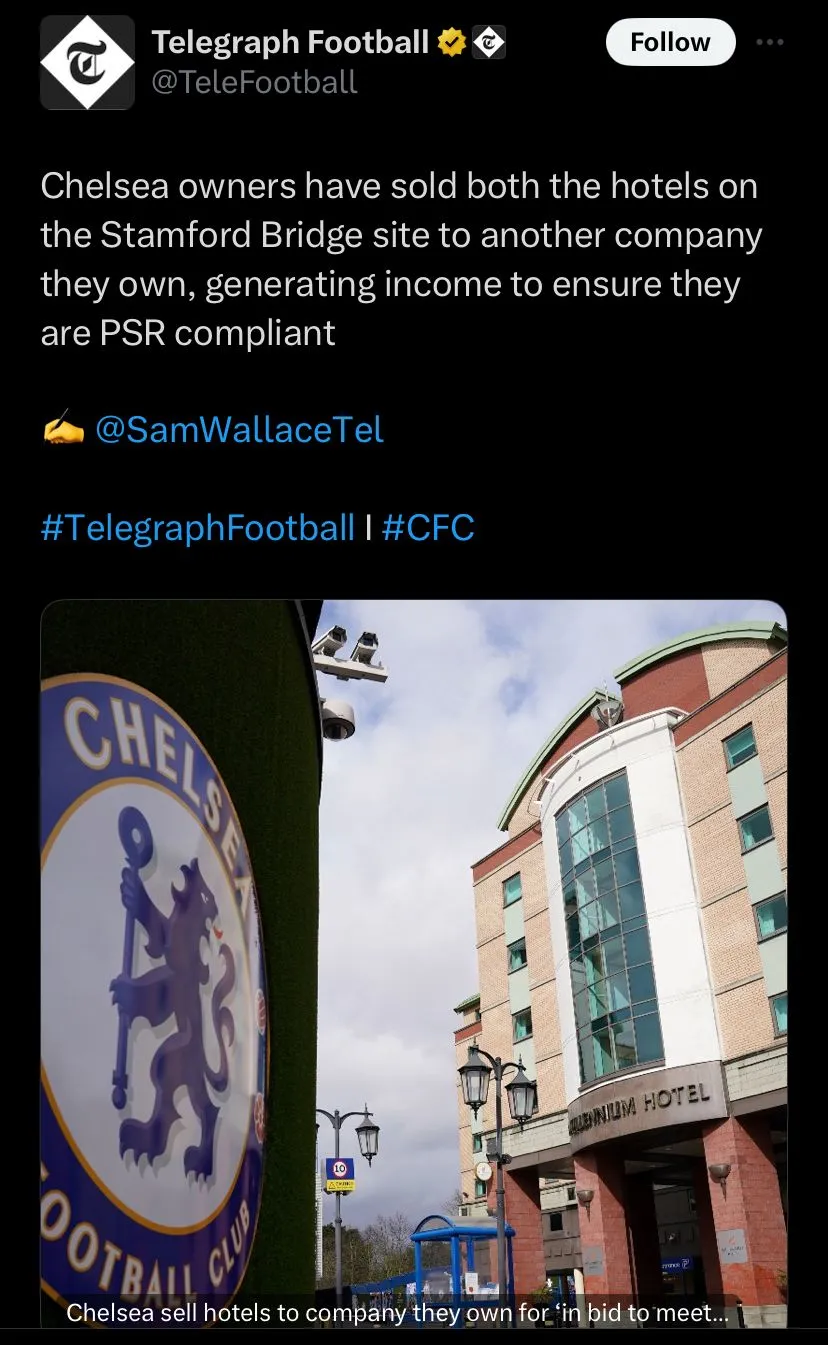Open the three-dot more options menu
Image resolution: width=828 pixels, height=1345 pixels.
(770, 43)
